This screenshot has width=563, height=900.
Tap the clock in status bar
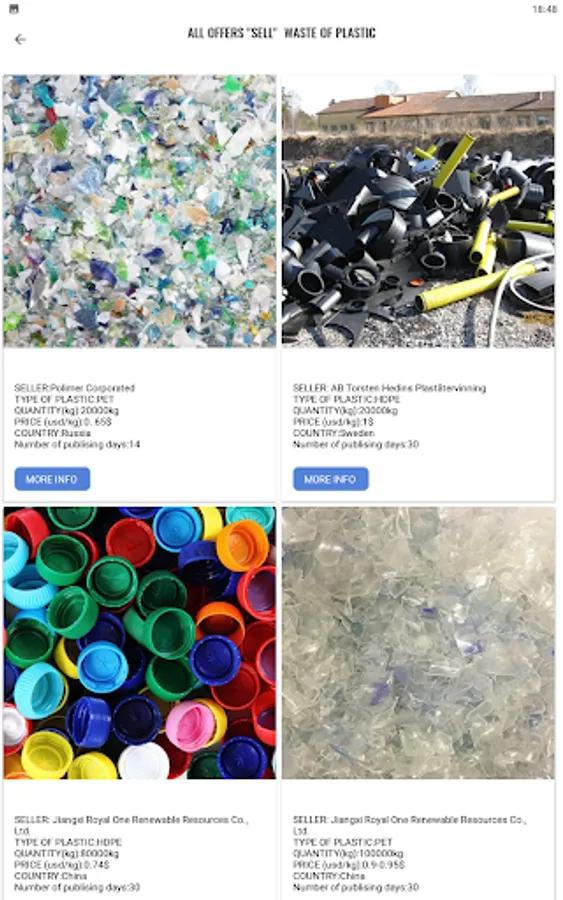(545, 9)
